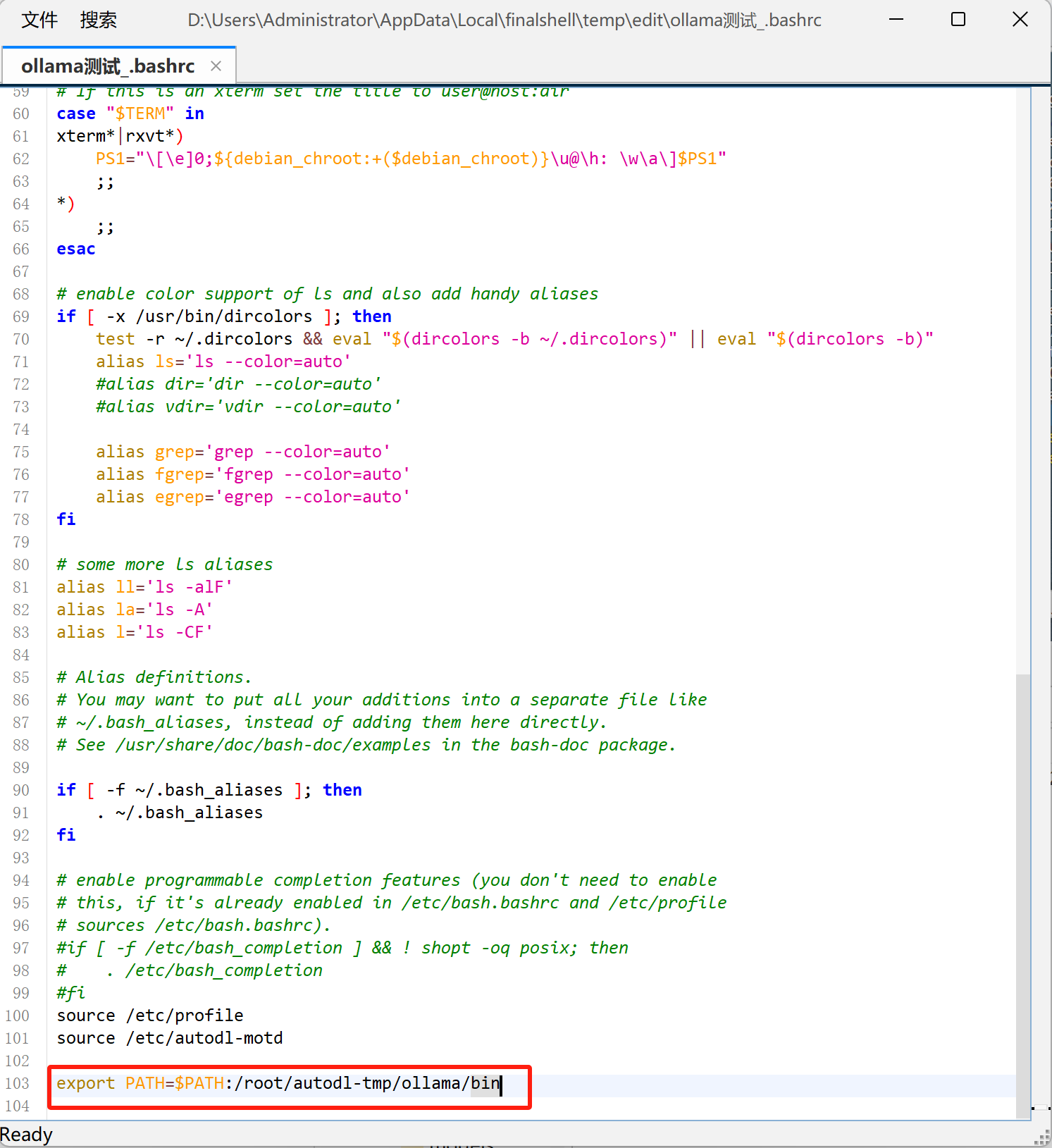Click the vertical scrollbar thumb
This screenshot has height=1148, width=1052.
[1023, 895]
